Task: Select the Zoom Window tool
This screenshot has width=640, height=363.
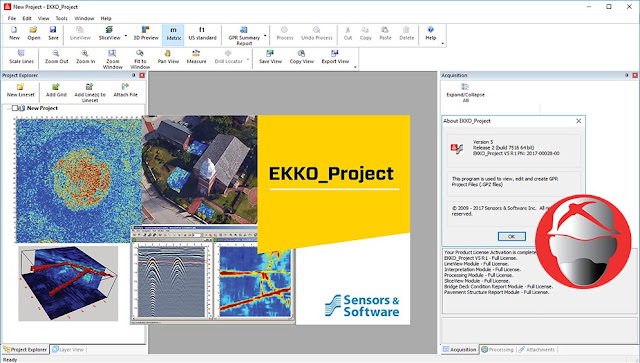Action: click(112, 59)
